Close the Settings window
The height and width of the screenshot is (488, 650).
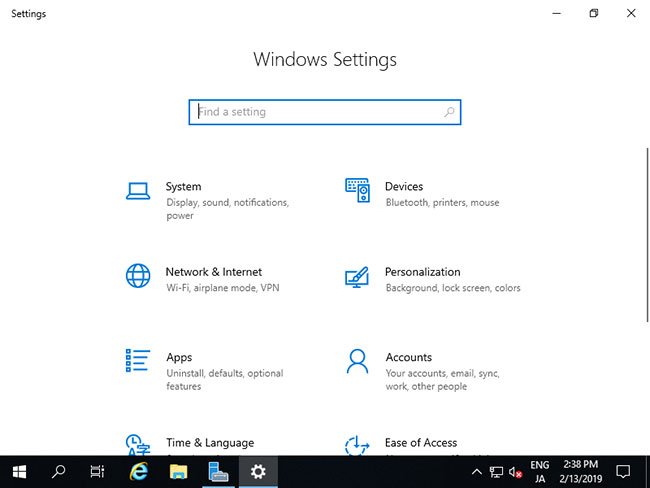631,13
